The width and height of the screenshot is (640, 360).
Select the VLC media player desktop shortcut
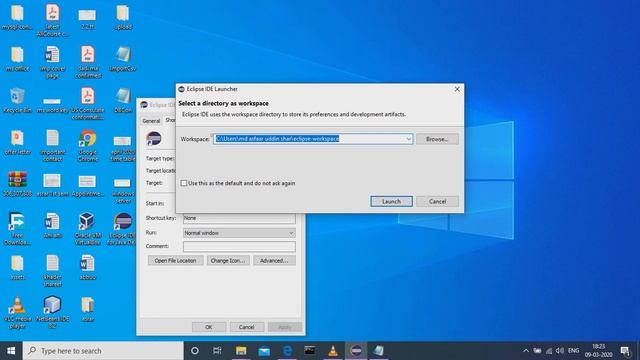tap(17, 313)
